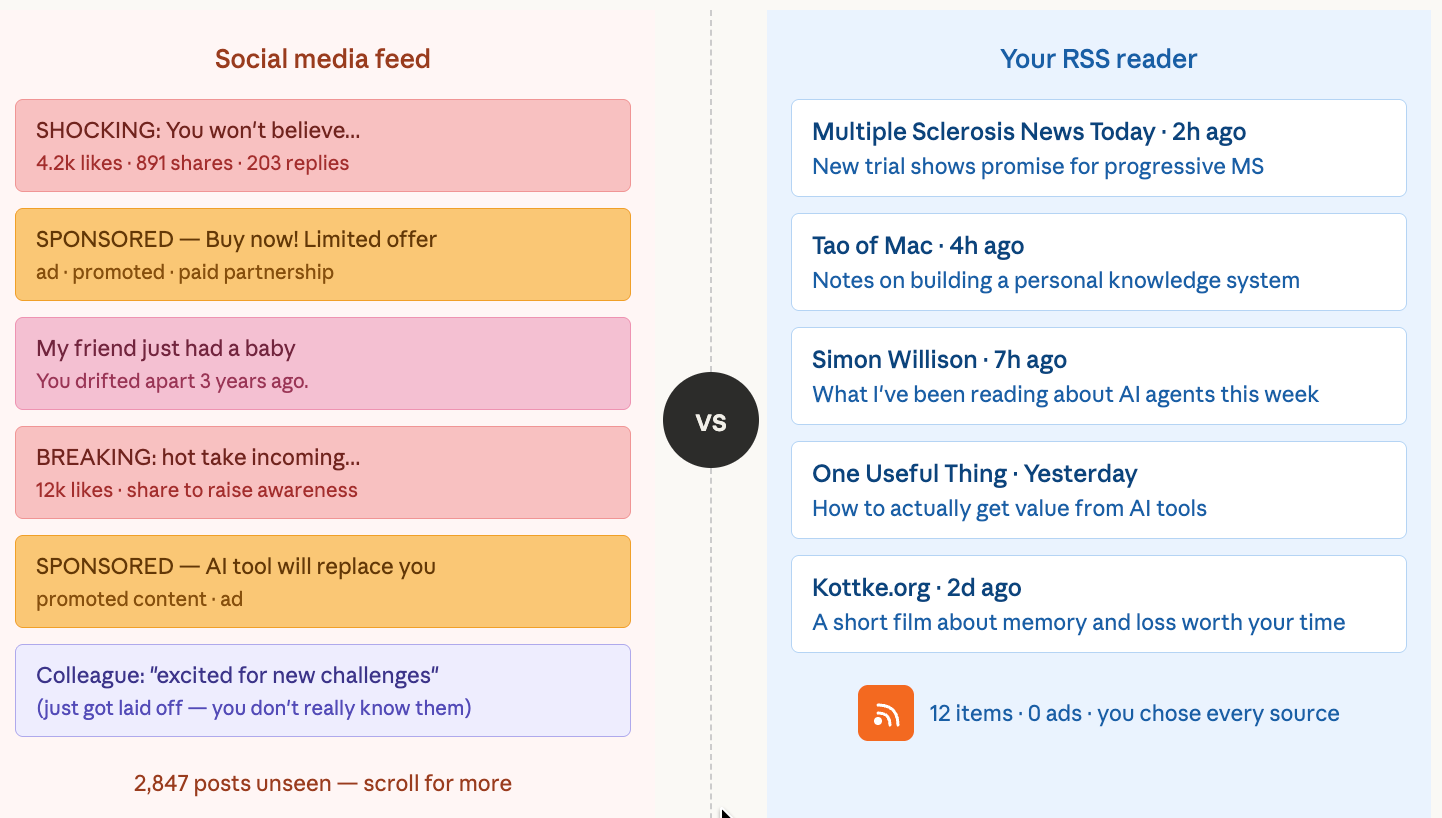The image size is (1442, 818).
Task: Click the Your RSS reader heading
Action: [x=1098, y=59]
